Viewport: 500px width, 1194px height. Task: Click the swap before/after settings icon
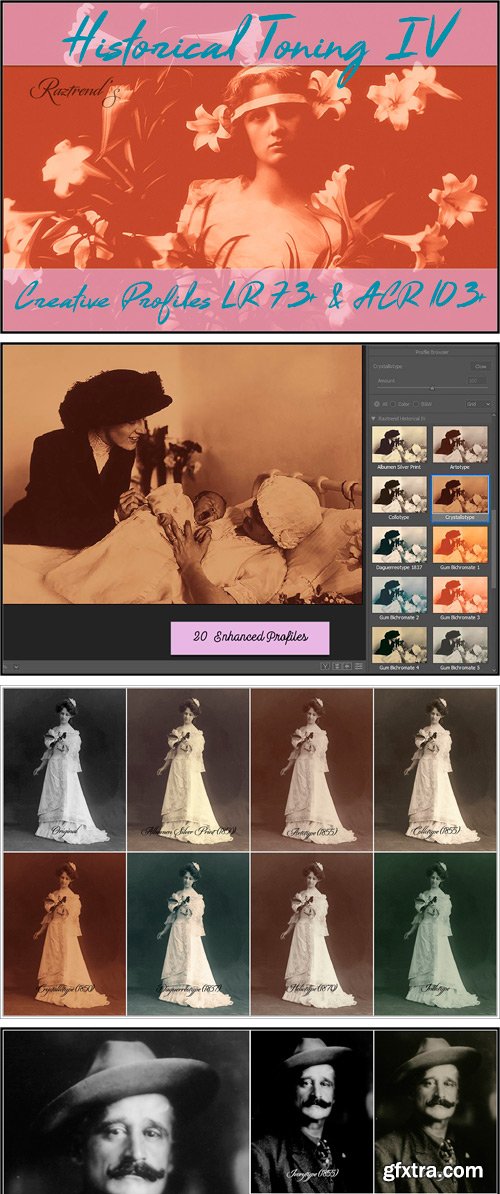336,666
